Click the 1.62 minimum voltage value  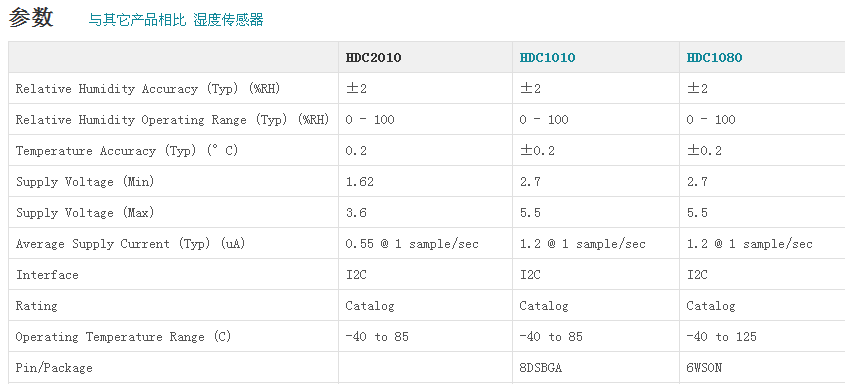(x=359, y=182)
